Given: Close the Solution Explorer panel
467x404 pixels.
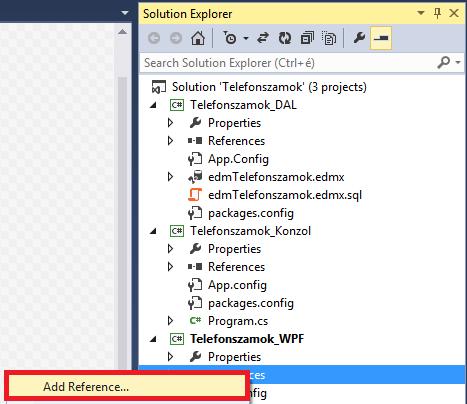Looking at the screenshot, I should click(454, 13).
